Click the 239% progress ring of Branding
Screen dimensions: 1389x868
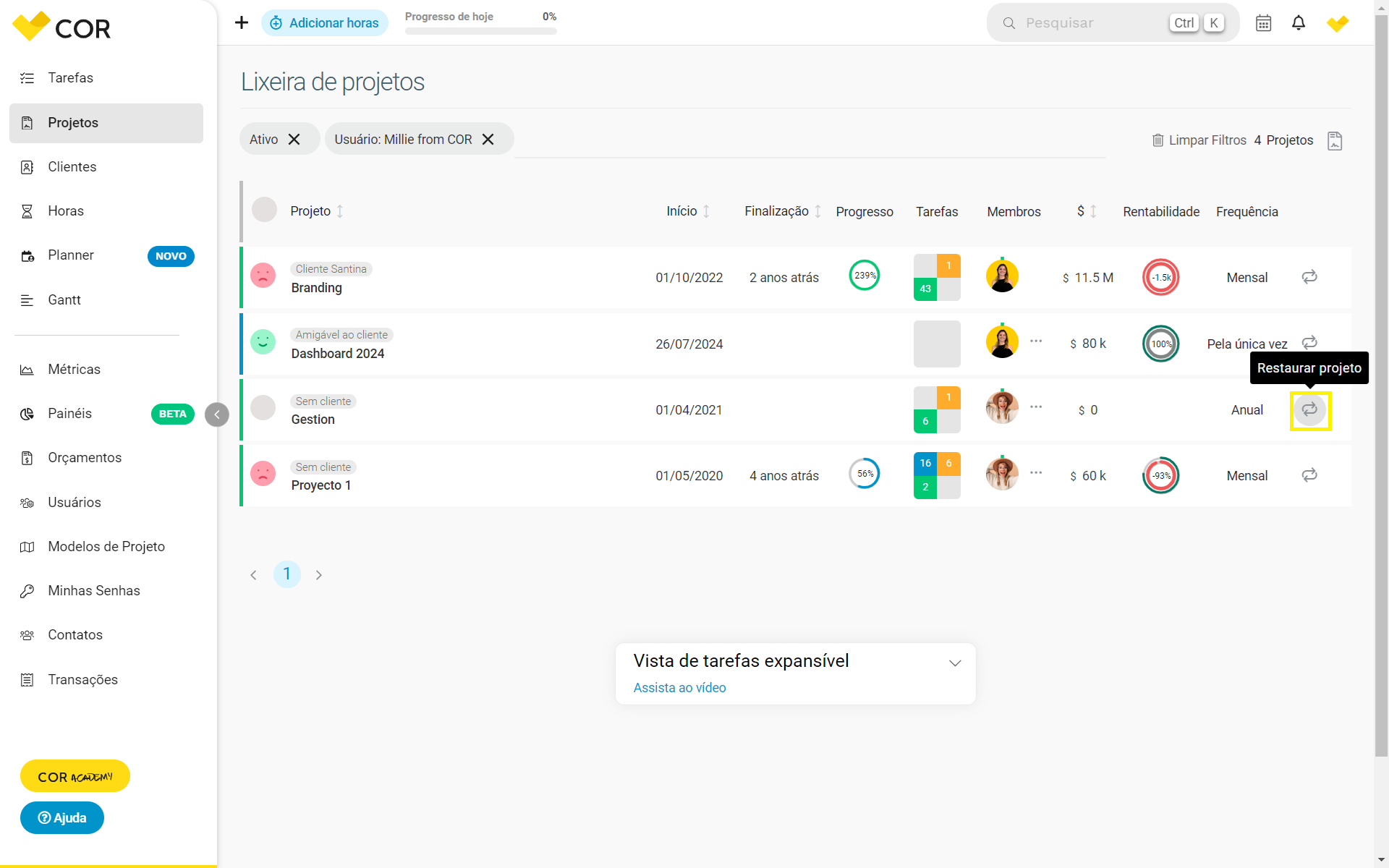865,276
